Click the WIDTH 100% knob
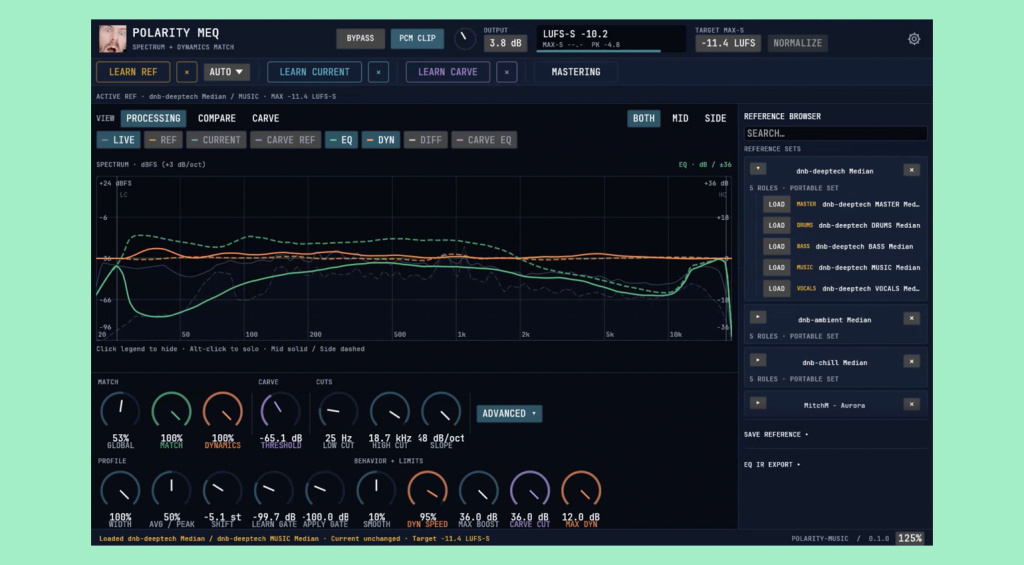Screen dimensions: 1024x565 click(120, 491)
